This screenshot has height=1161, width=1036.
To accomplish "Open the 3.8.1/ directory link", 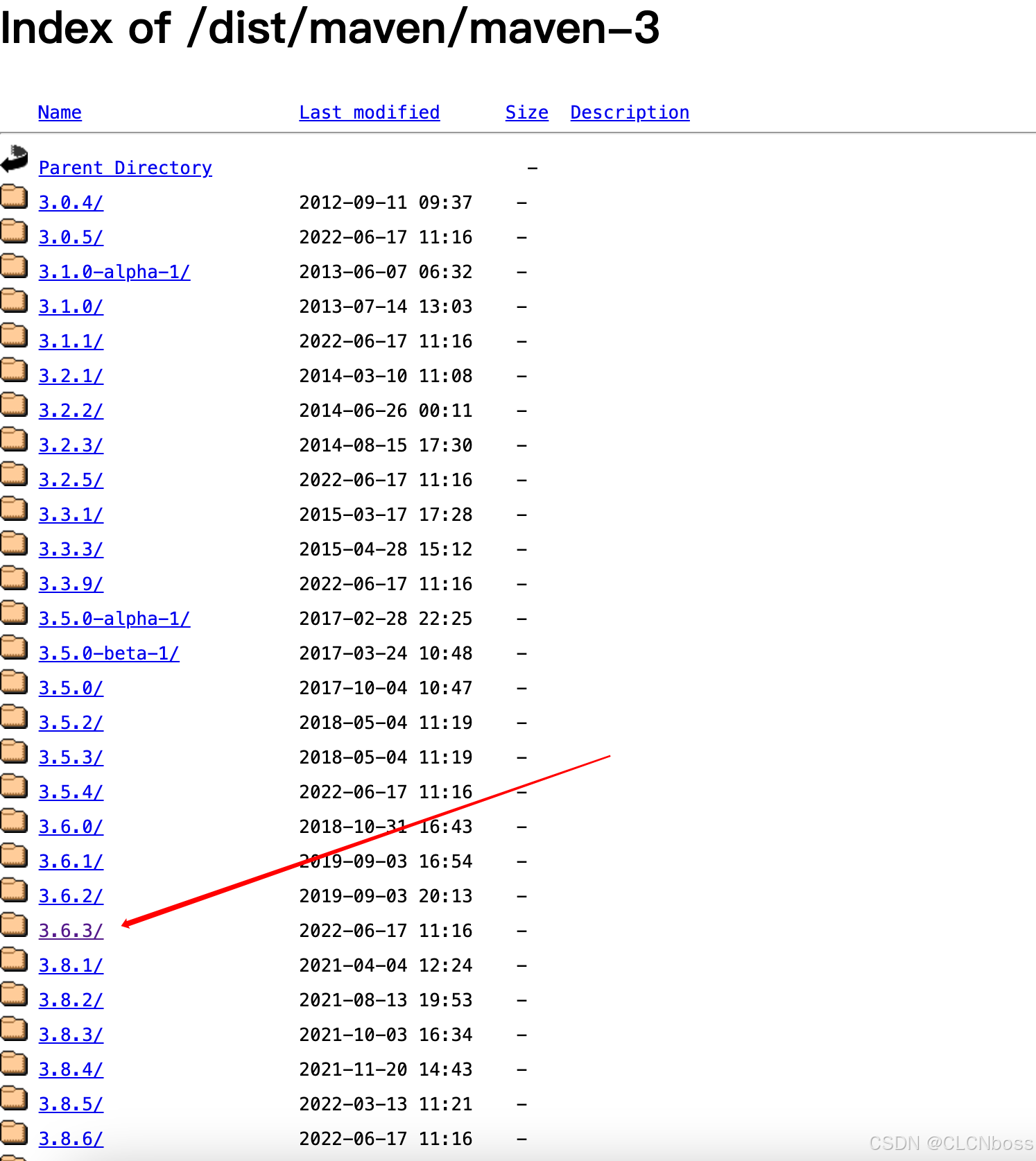I will (x=71, y=965).
